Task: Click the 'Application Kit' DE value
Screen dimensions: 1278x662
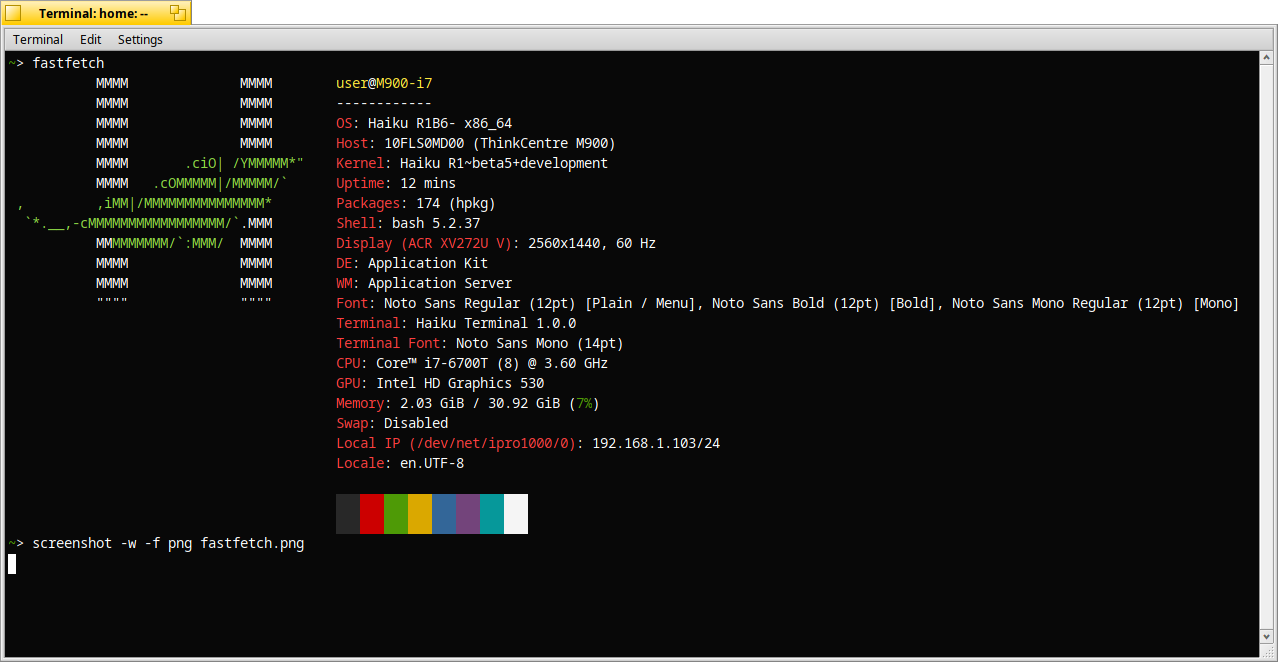Action: 428,263
